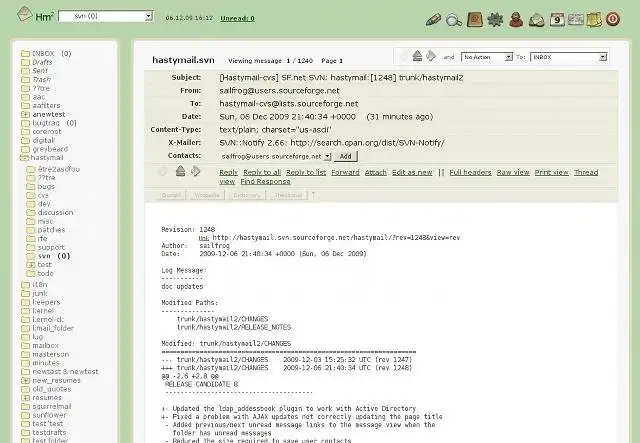Open the sunflower folder
640x443 pixels.
click(49, 415)
